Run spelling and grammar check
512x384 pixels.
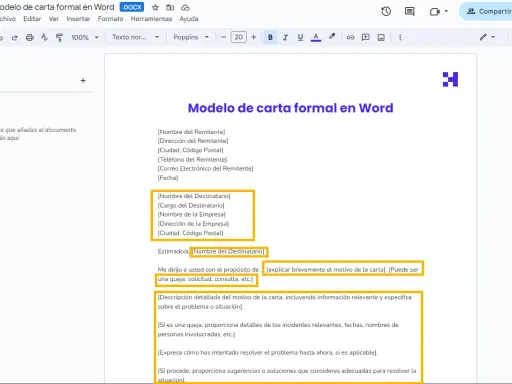point(44,37)
